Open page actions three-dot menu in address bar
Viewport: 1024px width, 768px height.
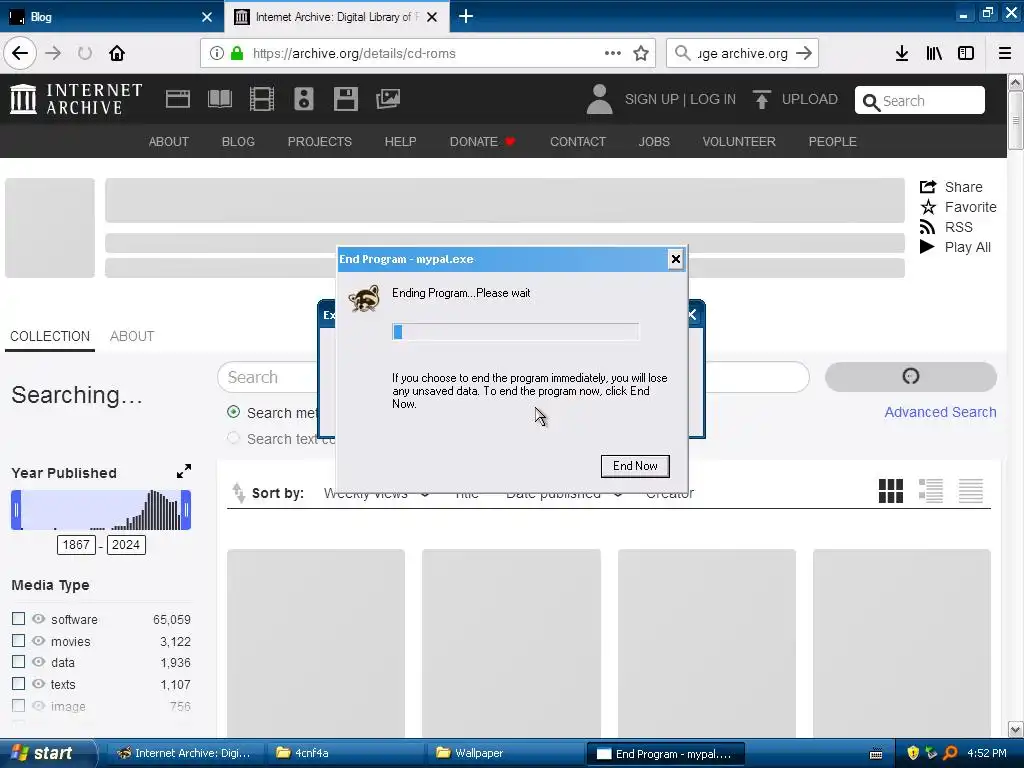point(613,53)
